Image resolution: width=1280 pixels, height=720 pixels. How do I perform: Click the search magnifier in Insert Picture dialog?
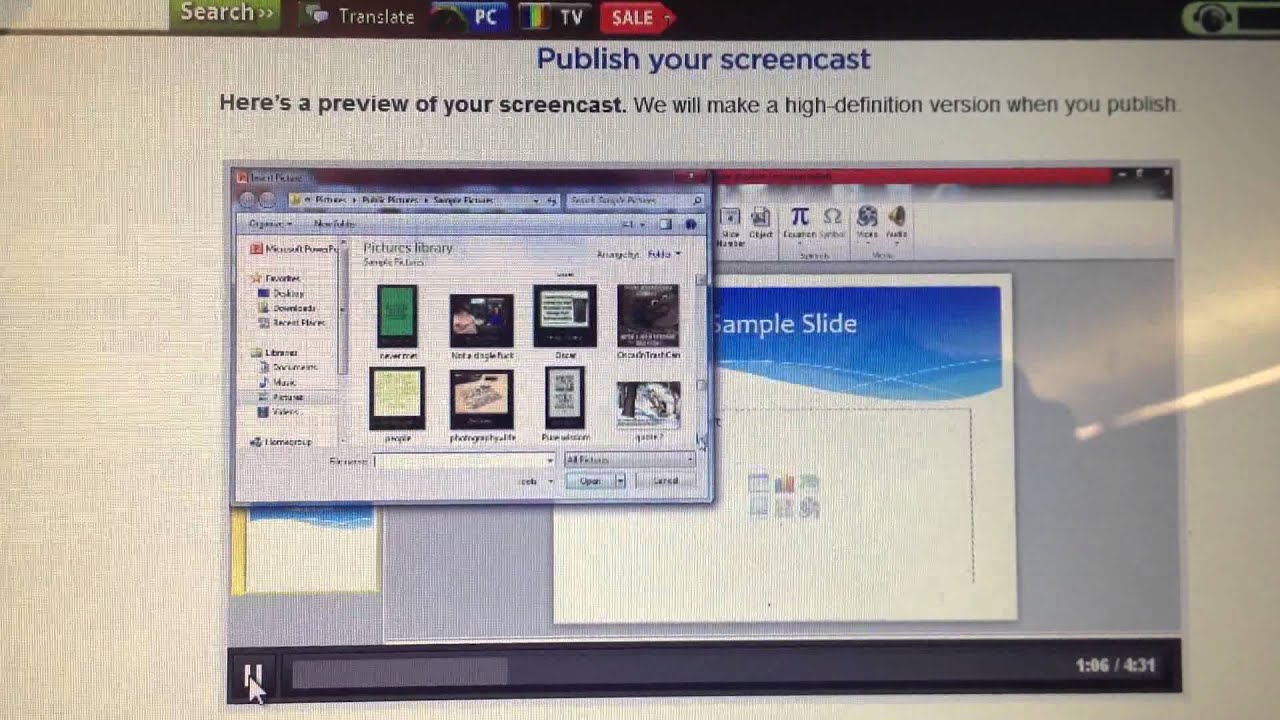(x=697, y=201)
